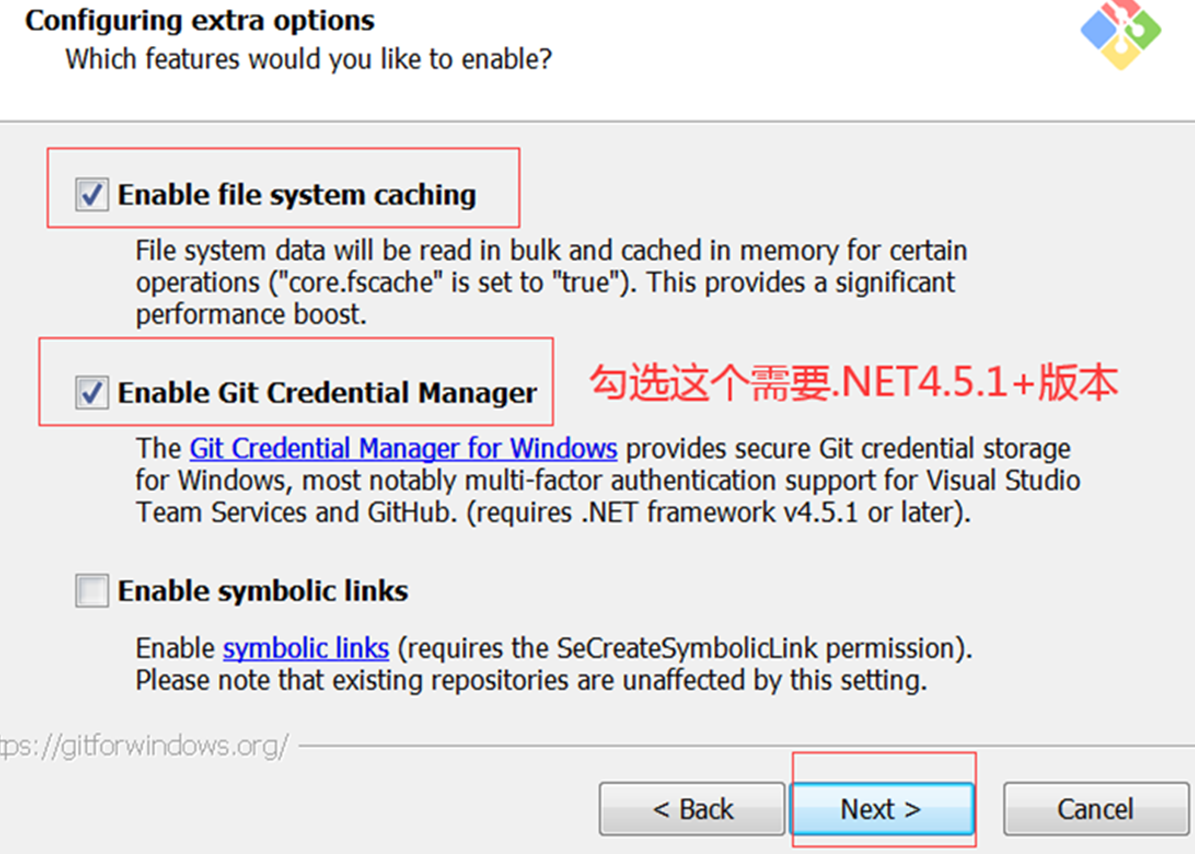This screenshot has width=1195, height=854.
Task: Click Back to return to previous step
Action: pos(691,809)
